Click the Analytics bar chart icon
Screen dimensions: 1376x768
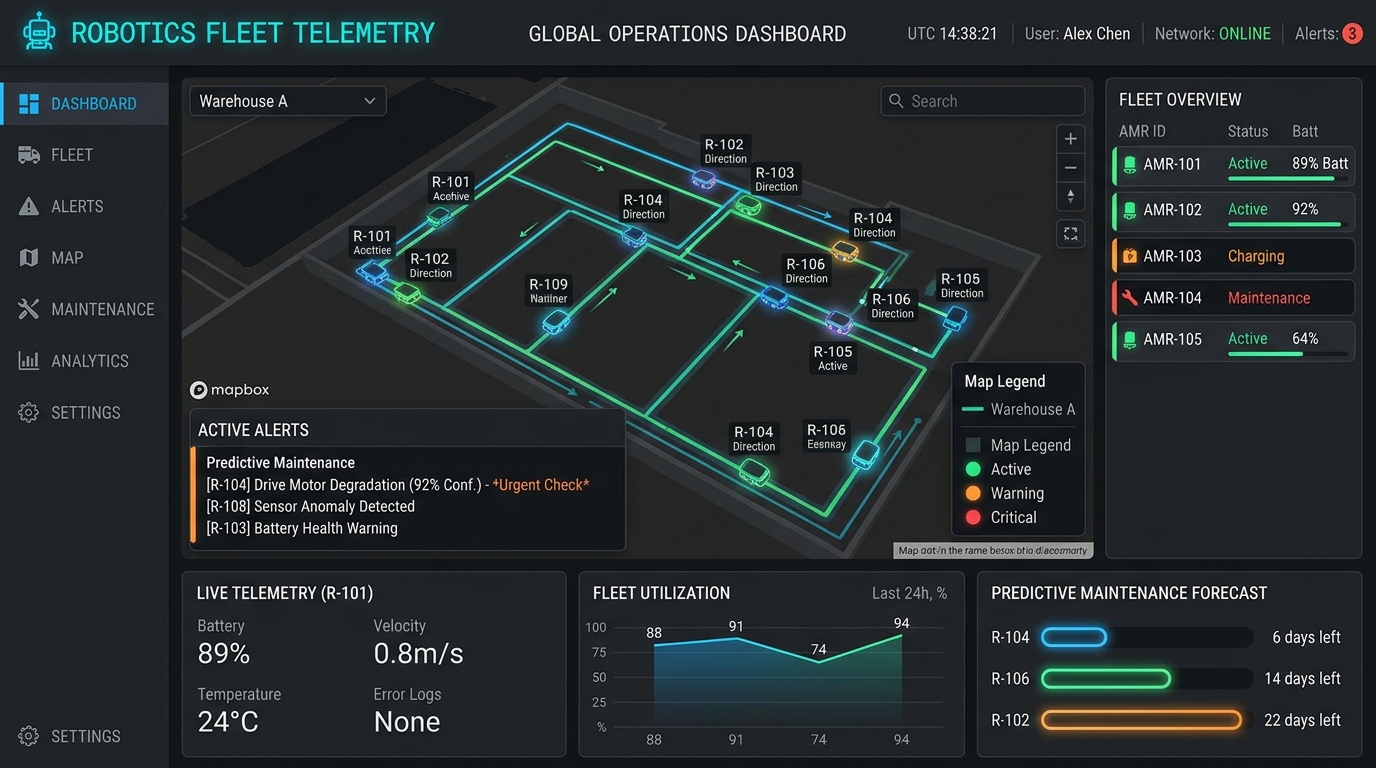[29, 361]
